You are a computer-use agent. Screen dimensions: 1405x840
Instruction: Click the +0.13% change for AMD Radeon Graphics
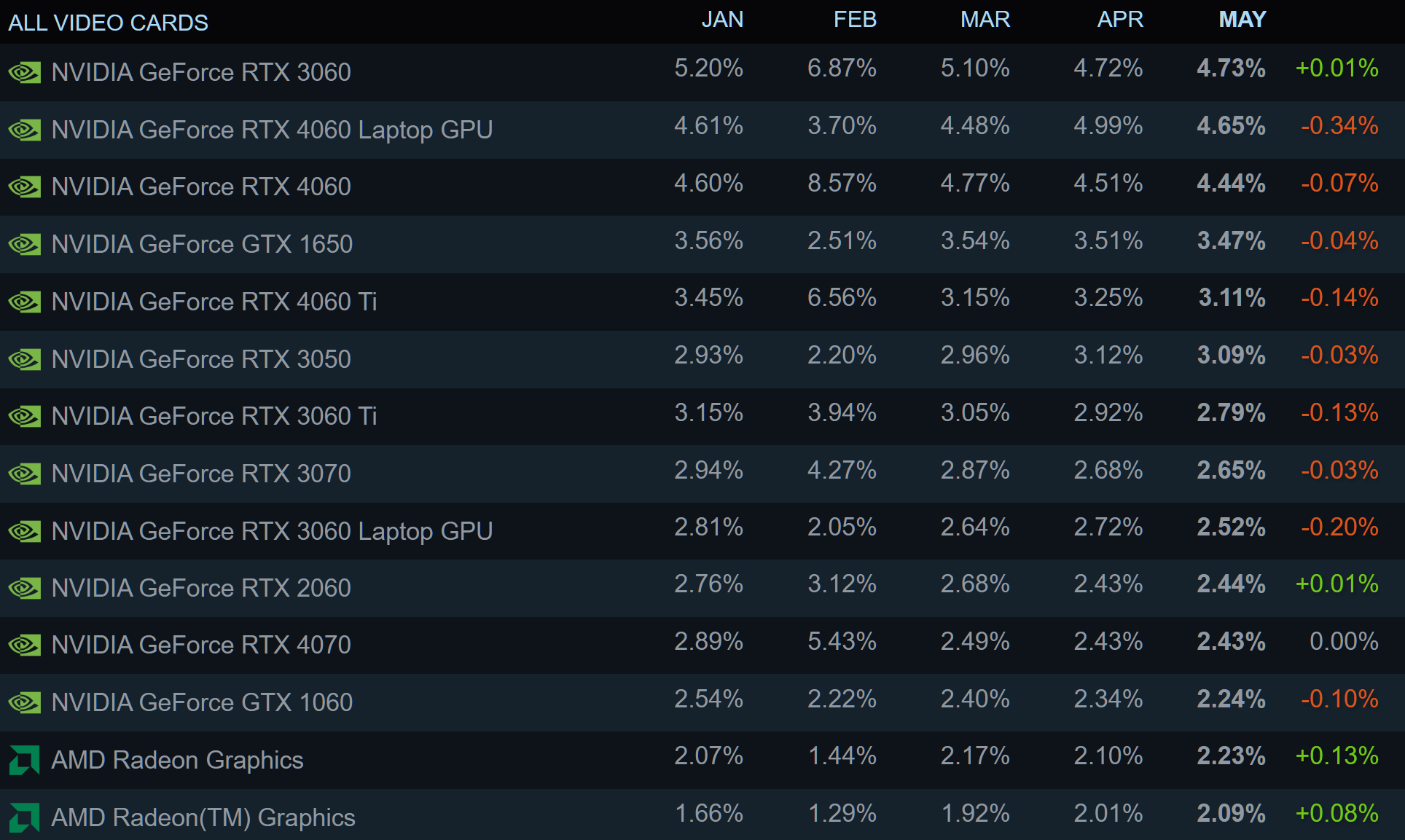(x=1336, y=756)
